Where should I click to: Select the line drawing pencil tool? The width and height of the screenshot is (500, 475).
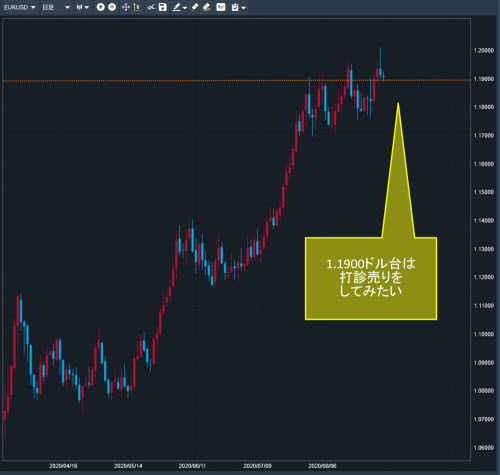(x=176, y=7)
